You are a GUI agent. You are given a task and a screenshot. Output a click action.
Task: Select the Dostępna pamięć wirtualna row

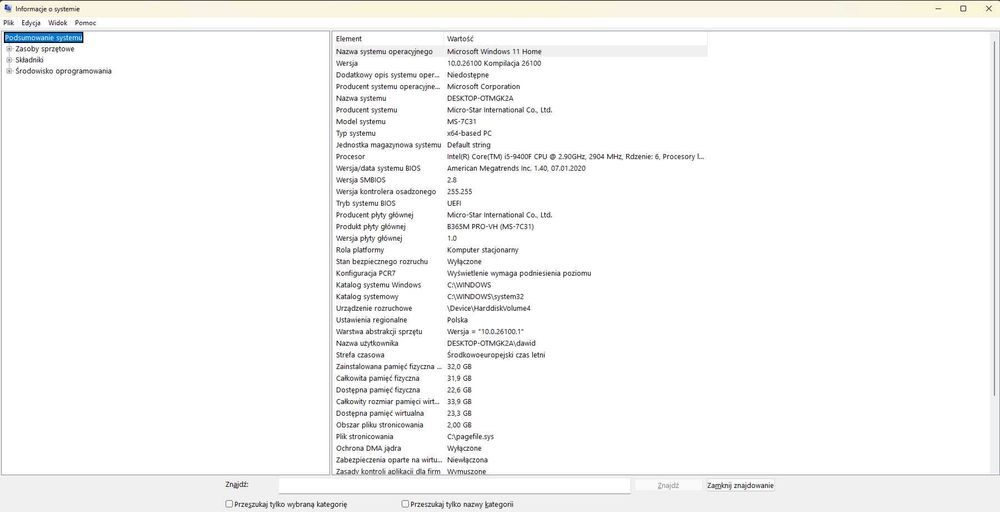[520, 413]
